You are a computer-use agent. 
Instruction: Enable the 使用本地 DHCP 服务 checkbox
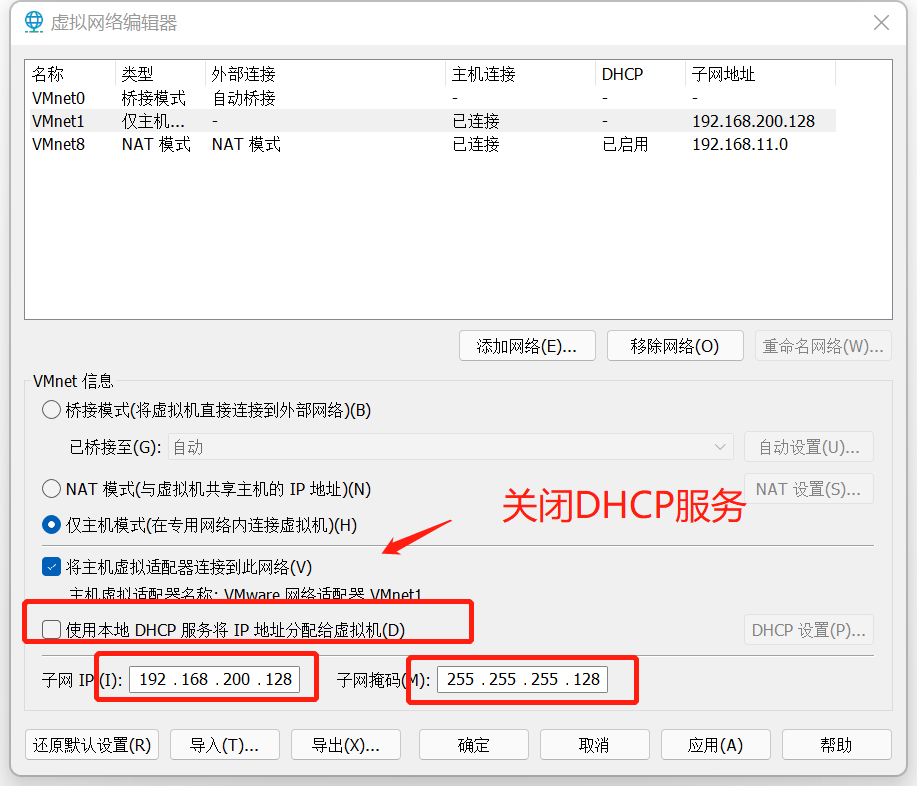pyautogui.click(x=51, y=630)
